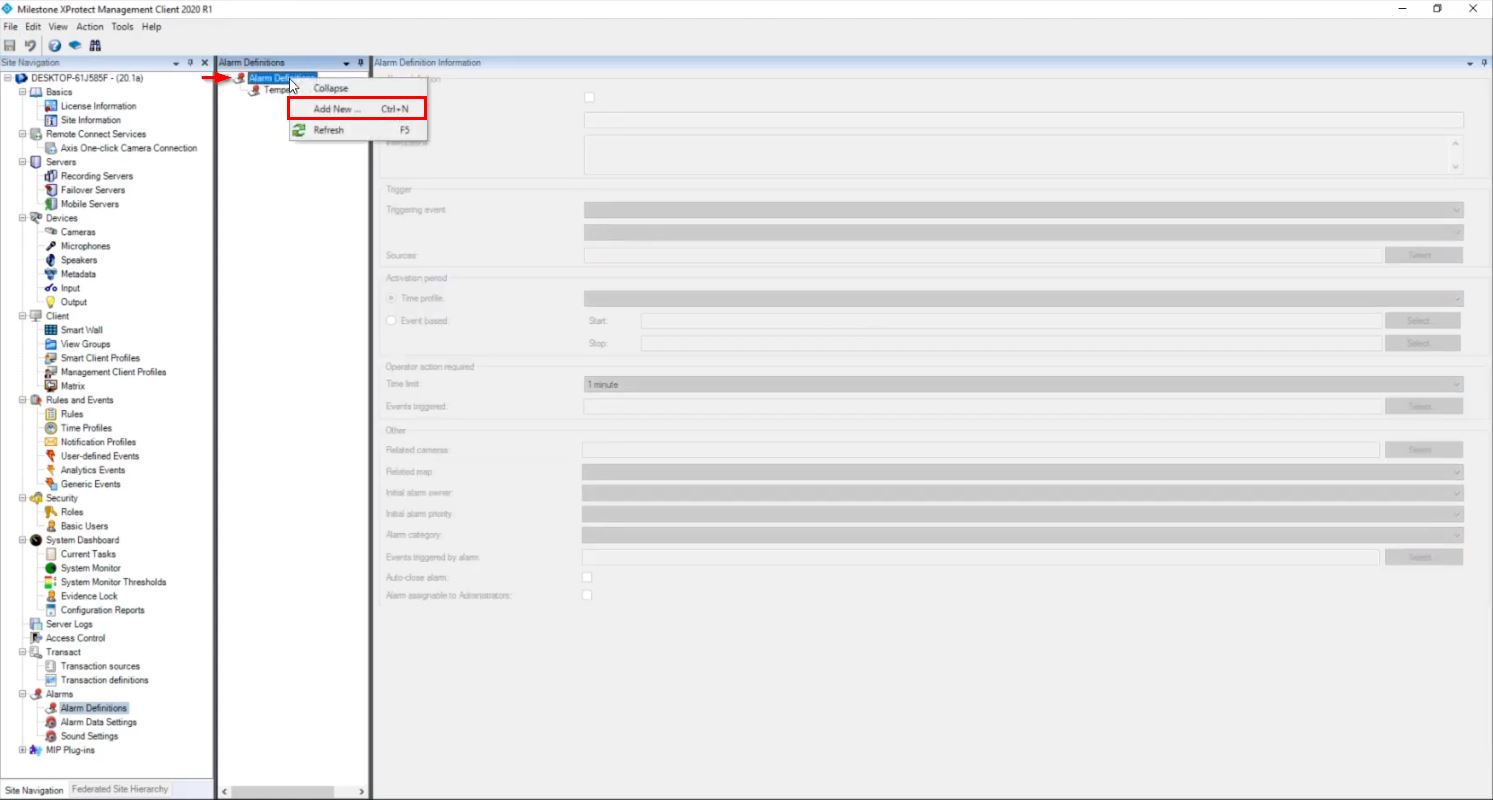Click the Speakers icon in the tree

point(51,260)
